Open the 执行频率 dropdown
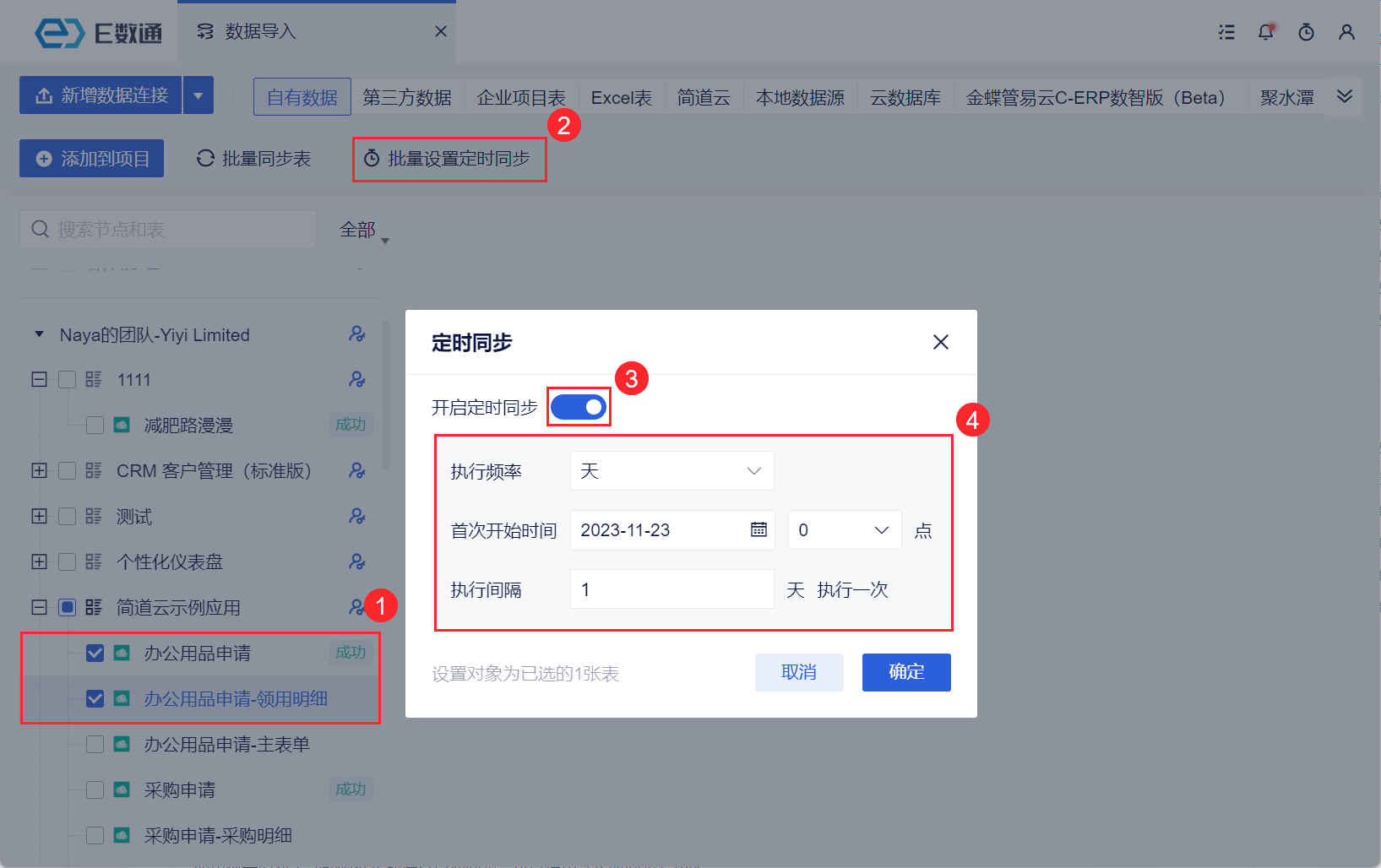Screen dimensions: 1381x868 pyautogui.click(x=672, y=470)
